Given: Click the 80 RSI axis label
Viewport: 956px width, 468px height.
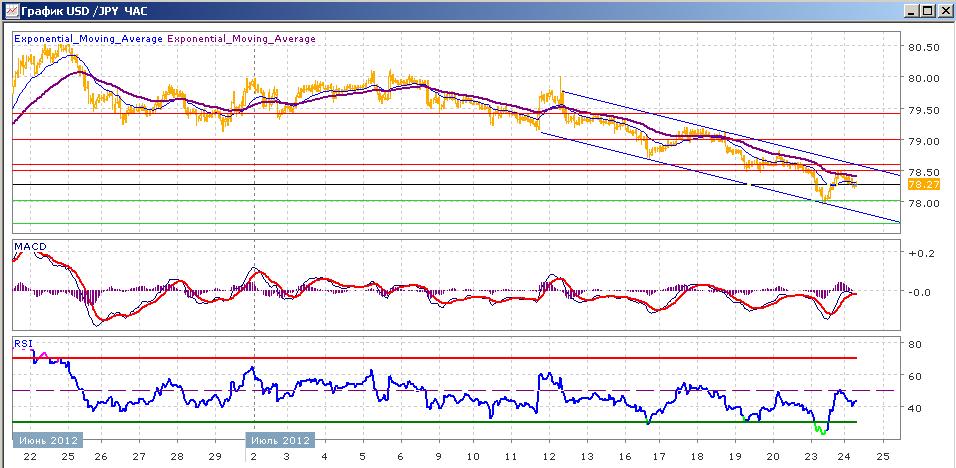Looking at the screenshot, I should click(x=915, y=344).
